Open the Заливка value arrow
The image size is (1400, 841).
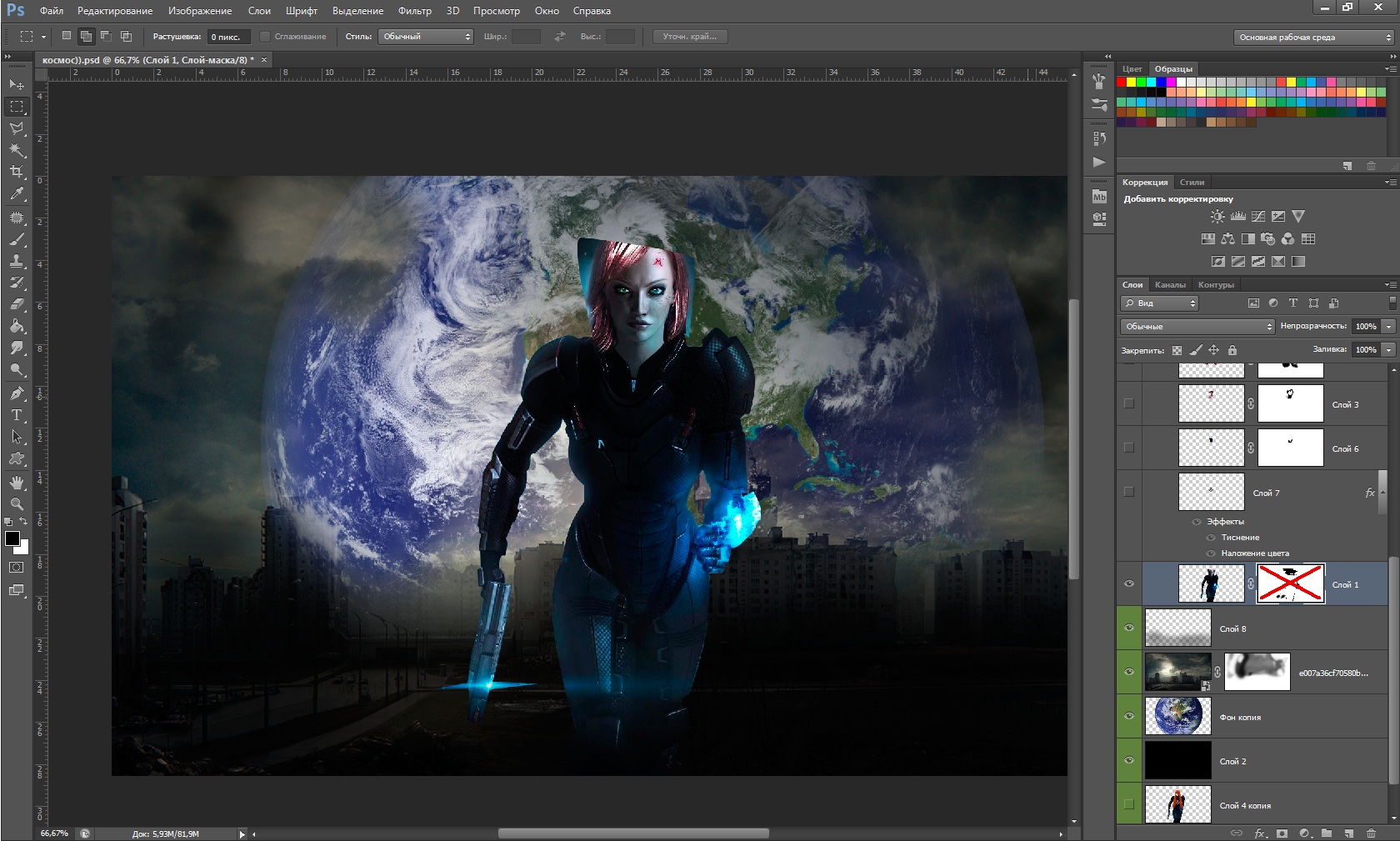tap(1388, 350)
